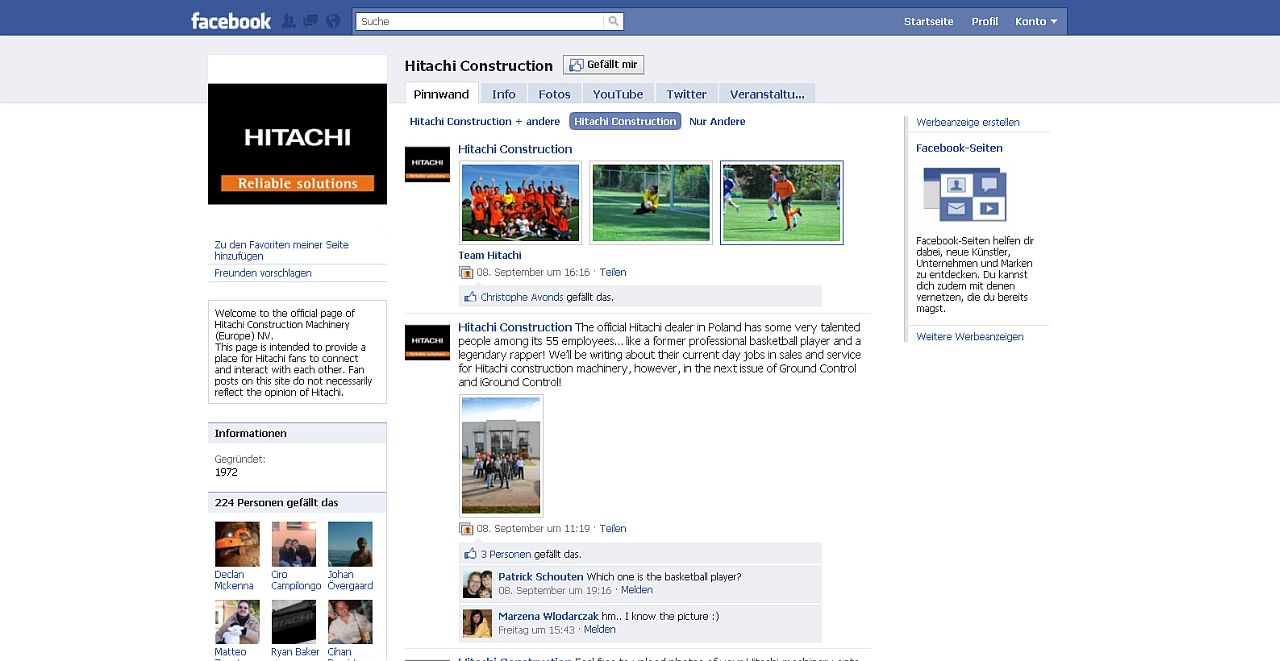1280x661 pixels.
Task: Click the Hitachi avatar of the Poland post
Action: pos(427,342)
